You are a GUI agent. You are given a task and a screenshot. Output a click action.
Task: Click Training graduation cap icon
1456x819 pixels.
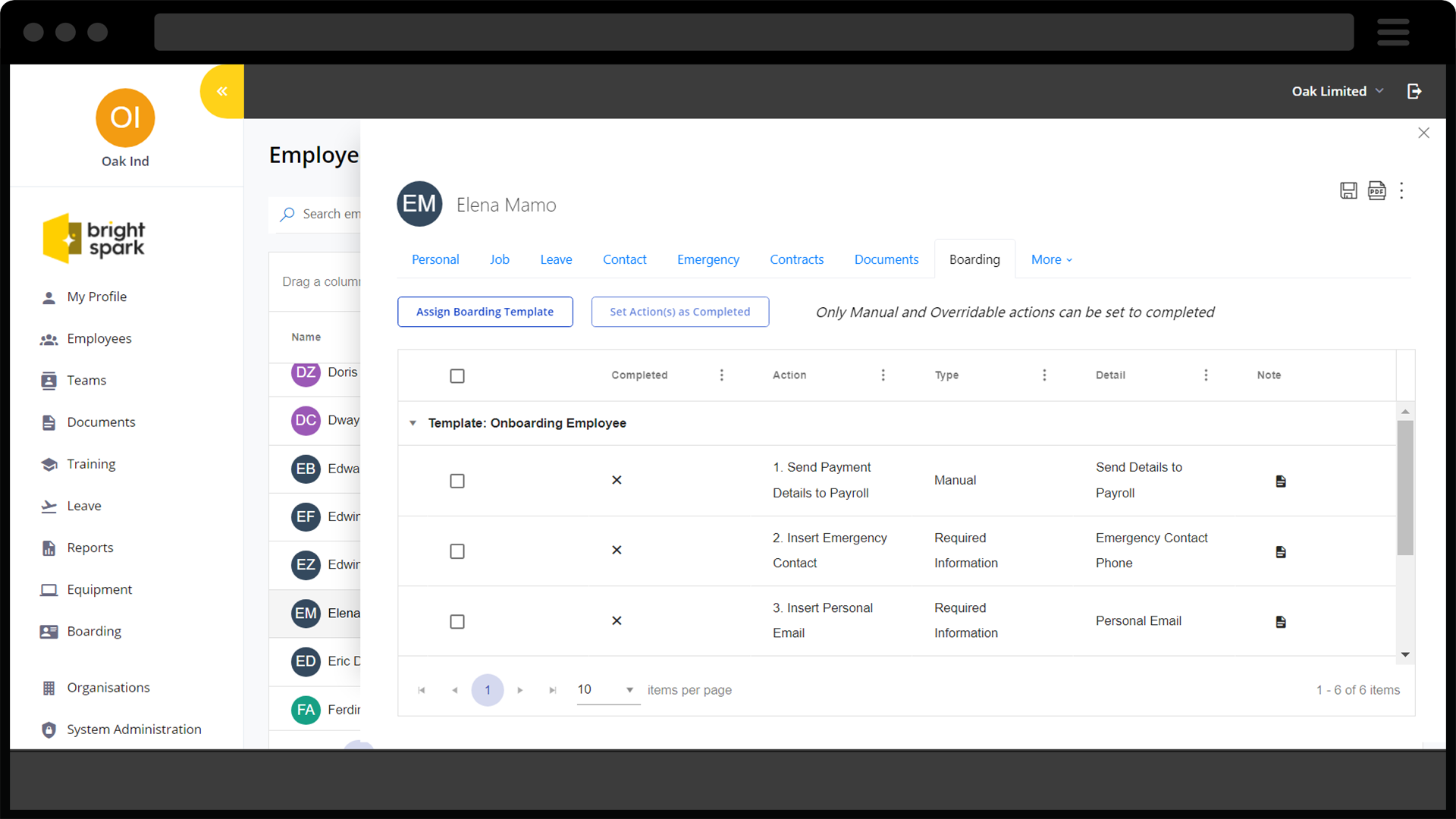[x=49, y=464]
